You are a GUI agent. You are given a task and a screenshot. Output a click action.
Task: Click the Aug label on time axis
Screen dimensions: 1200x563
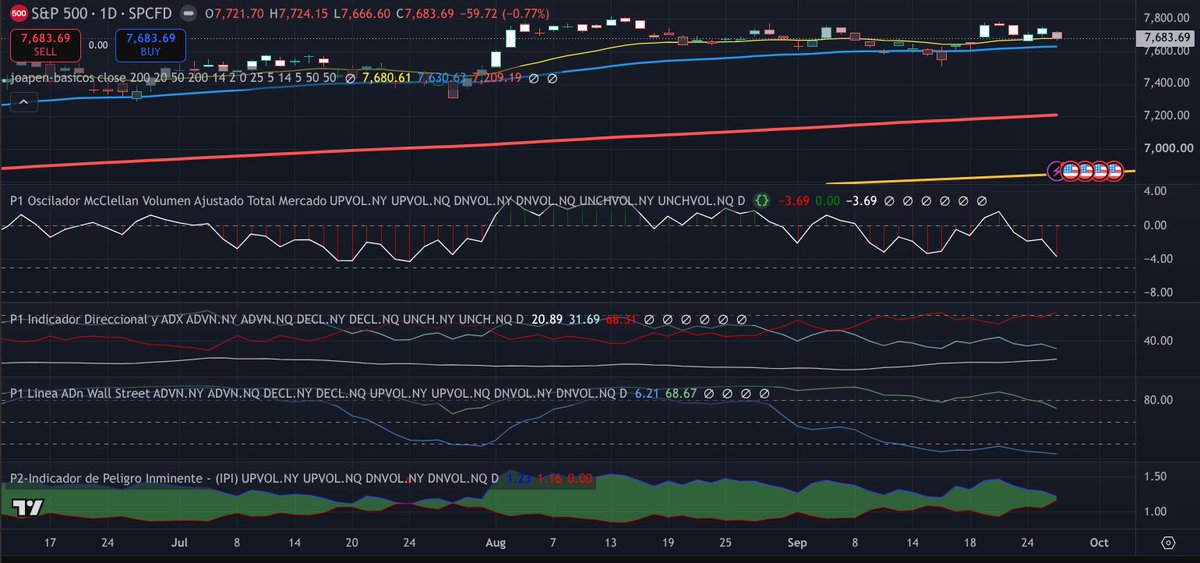click(497, 543)
